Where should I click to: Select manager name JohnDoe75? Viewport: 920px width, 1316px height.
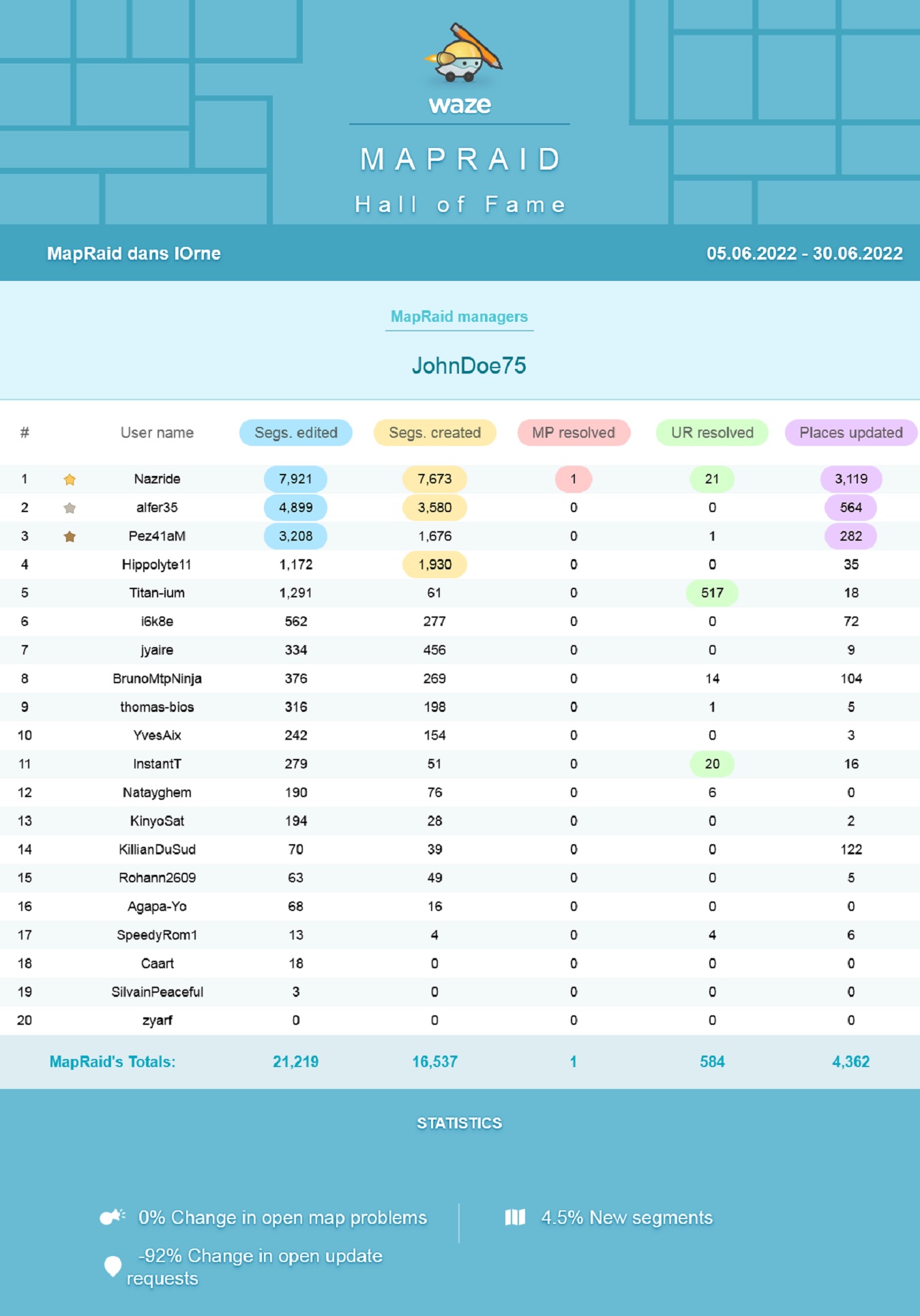[x=469, y=365]
